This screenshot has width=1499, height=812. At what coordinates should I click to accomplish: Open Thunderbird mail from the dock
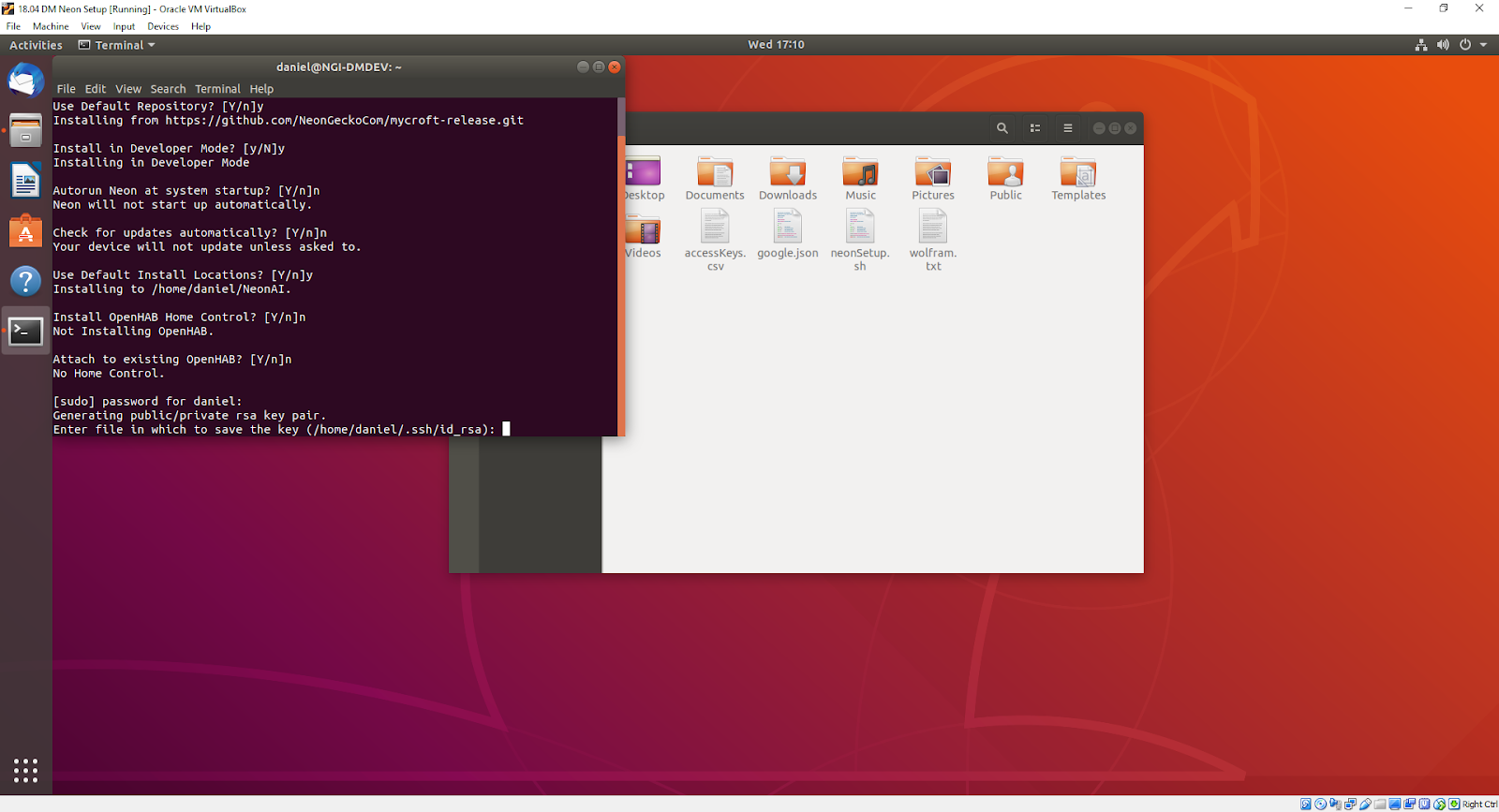pyautogui.click(x=26, y=81)
